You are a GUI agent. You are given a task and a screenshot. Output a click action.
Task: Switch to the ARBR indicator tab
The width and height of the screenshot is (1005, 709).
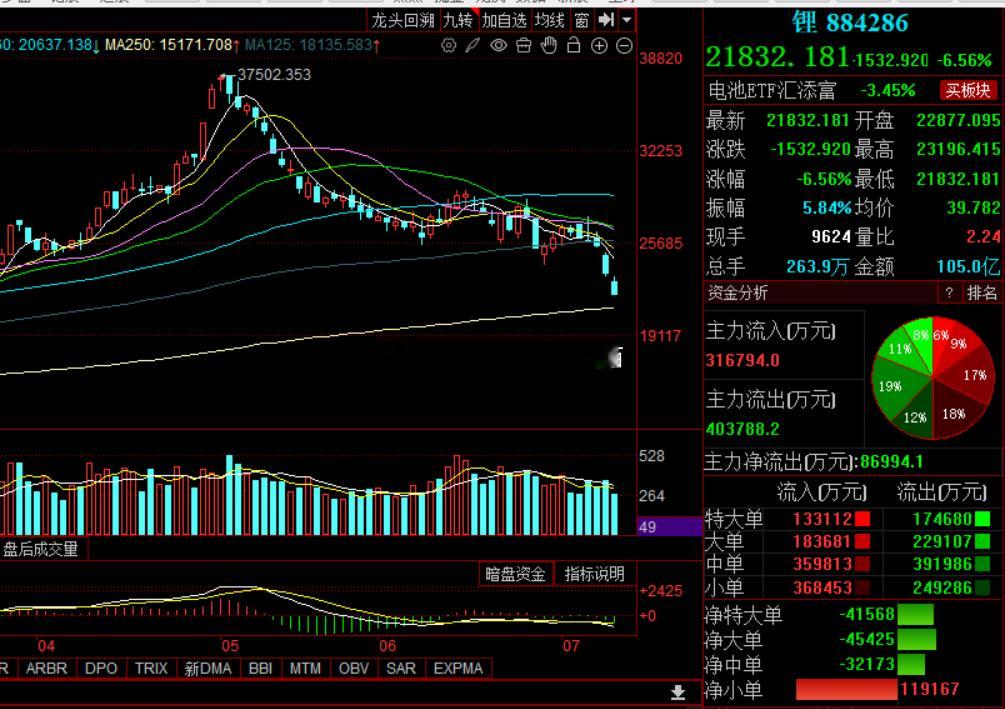click(x=46, y=668)
